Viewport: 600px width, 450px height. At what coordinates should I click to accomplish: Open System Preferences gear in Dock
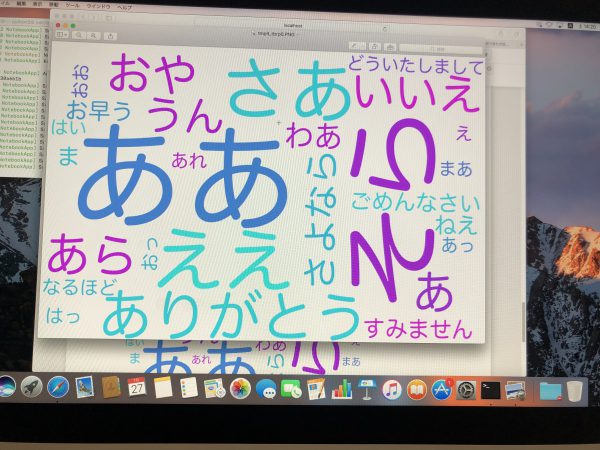(466, 390)
